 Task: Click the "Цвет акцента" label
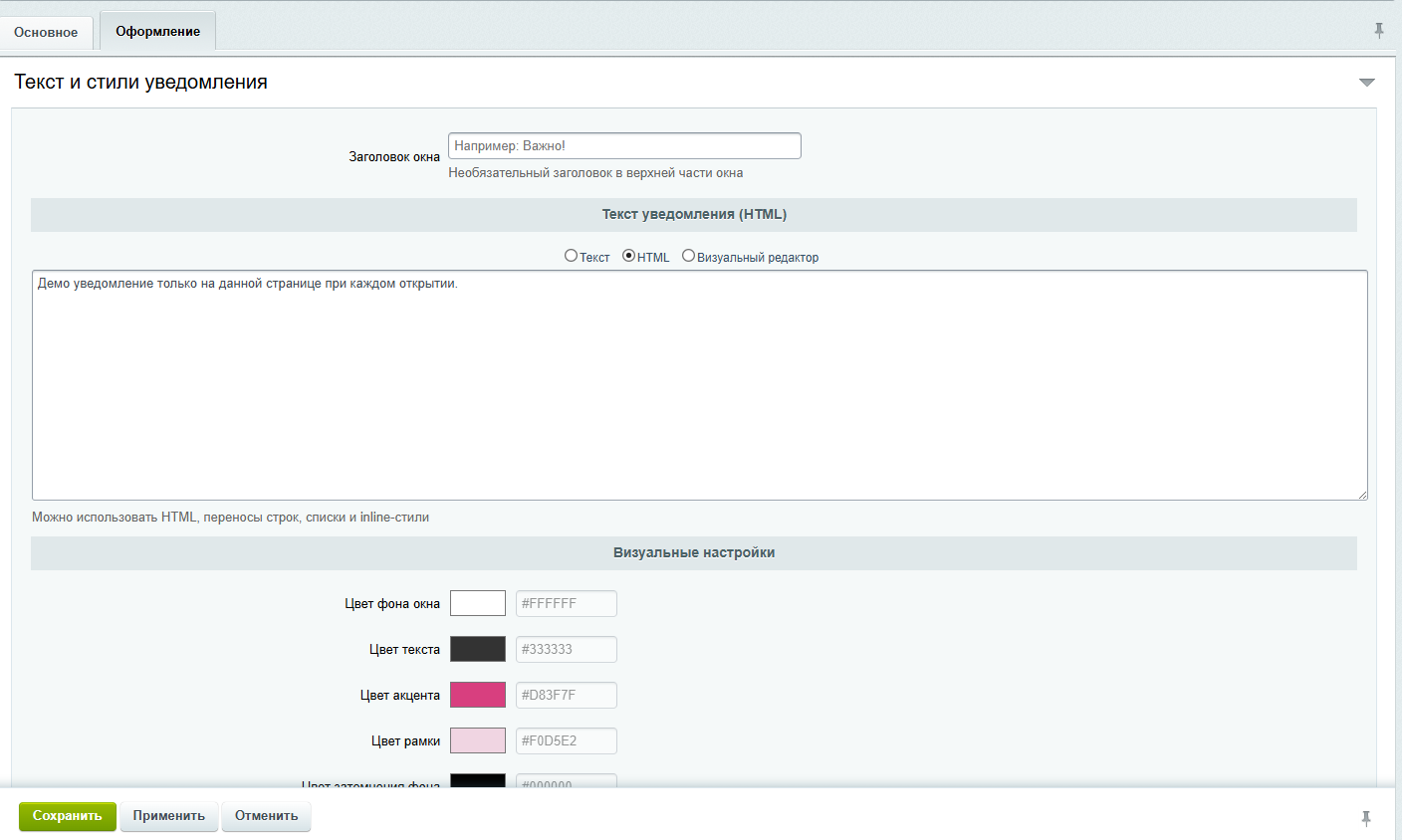[x=400, y=696]
